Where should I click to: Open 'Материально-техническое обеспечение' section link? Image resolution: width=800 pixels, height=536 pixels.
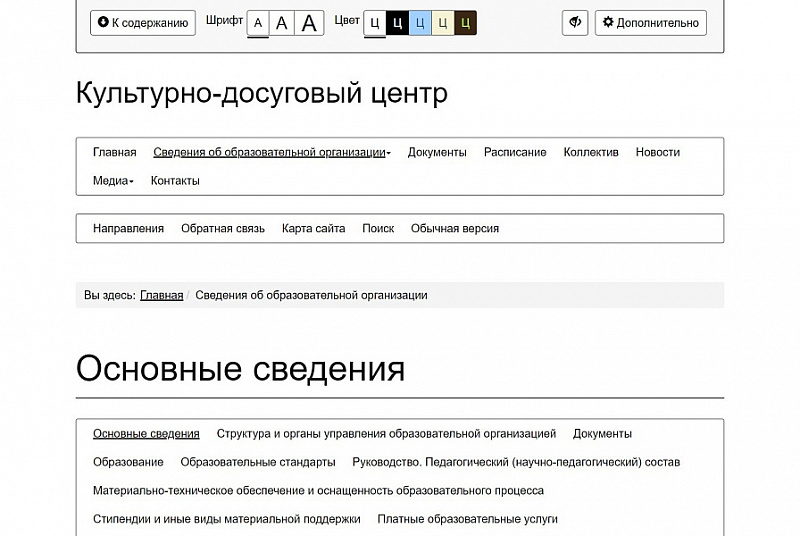[x=318, y=491]
